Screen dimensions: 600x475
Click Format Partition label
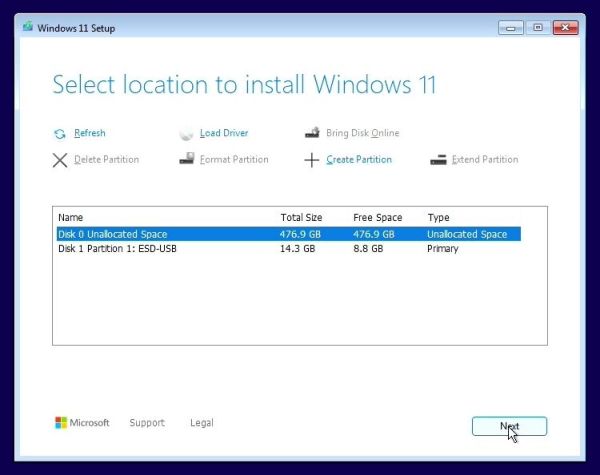coord(234,159)
